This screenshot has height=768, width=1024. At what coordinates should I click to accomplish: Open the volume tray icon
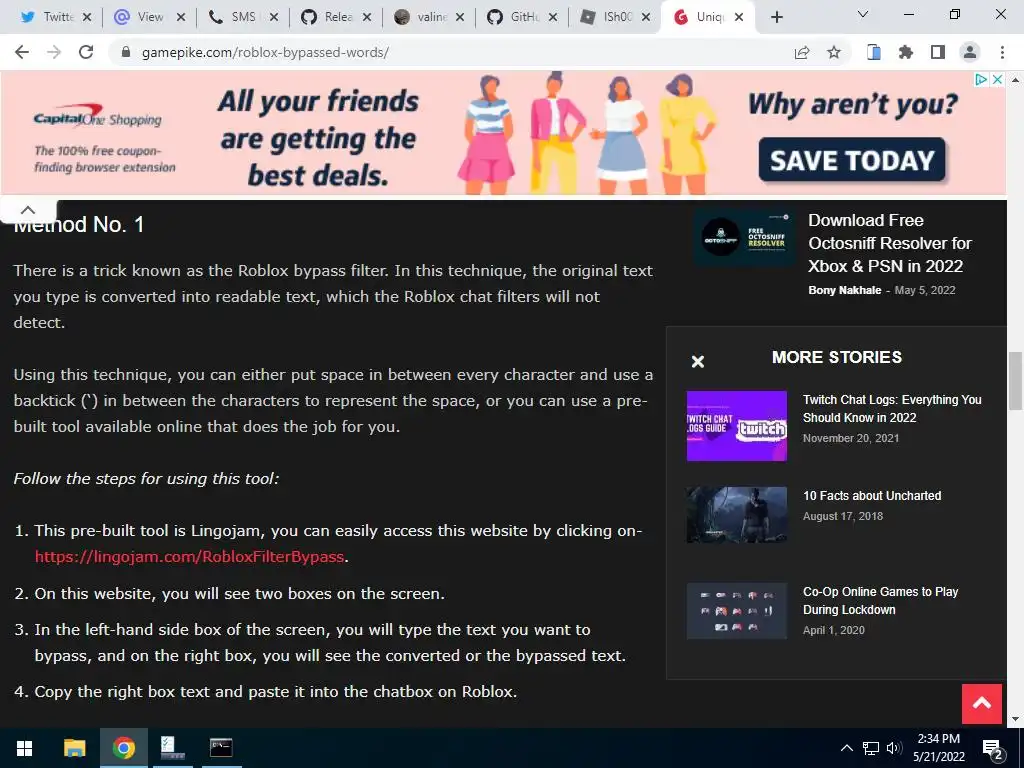pyautogui.click(x=894, y=748)
